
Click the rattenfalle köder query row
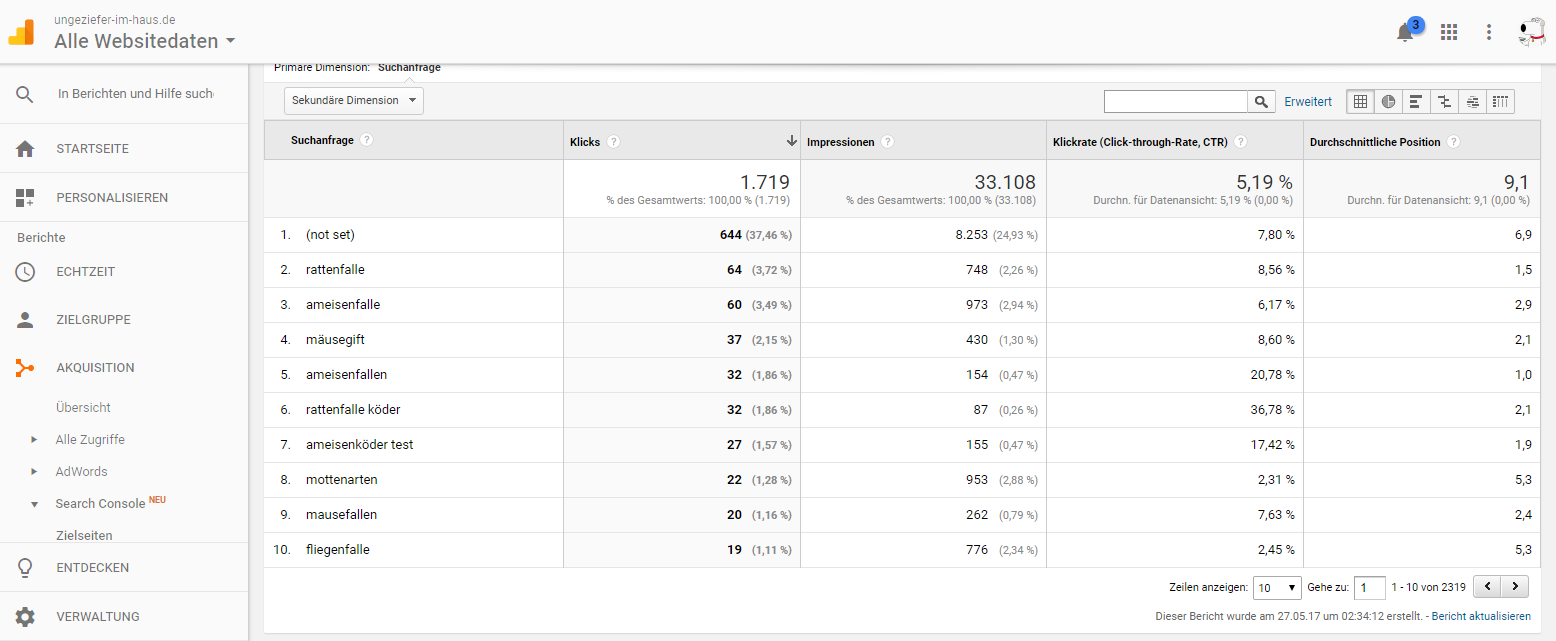click(x=903, y=410)
